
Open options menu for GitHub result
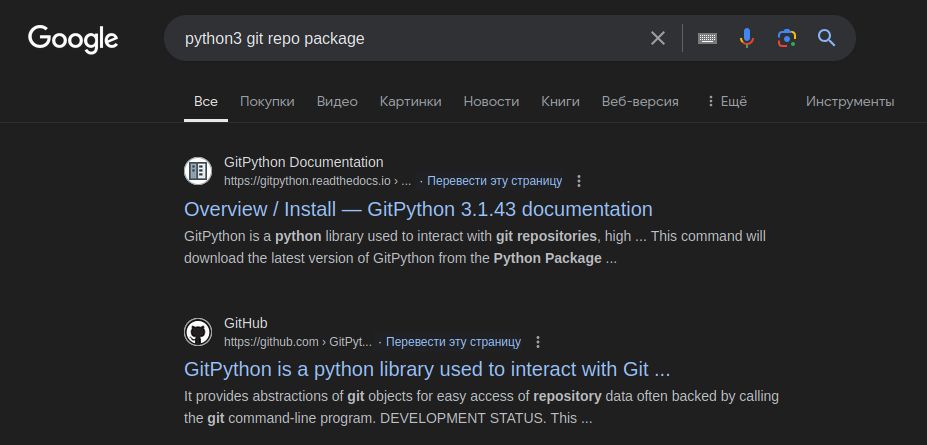pyautogui.click(x=537, y=342)
